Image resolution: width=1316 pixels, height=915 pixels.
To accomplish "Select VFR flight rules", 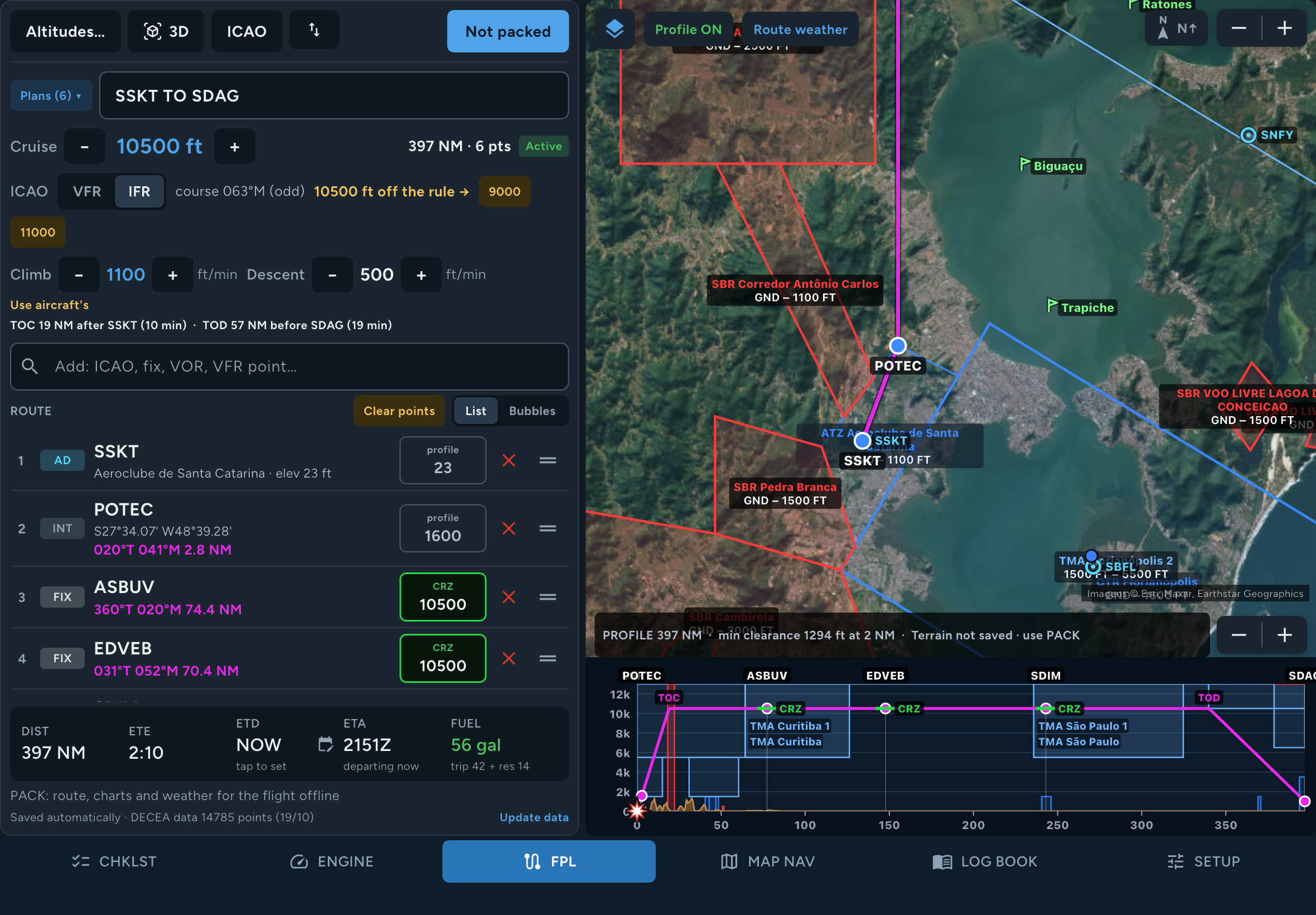I will coord(87,191).
